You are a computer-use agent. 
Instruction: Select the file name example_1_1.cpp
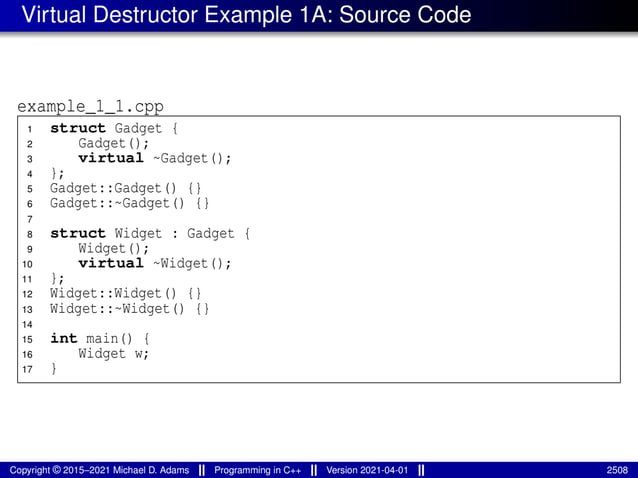[x=90, y=107]
